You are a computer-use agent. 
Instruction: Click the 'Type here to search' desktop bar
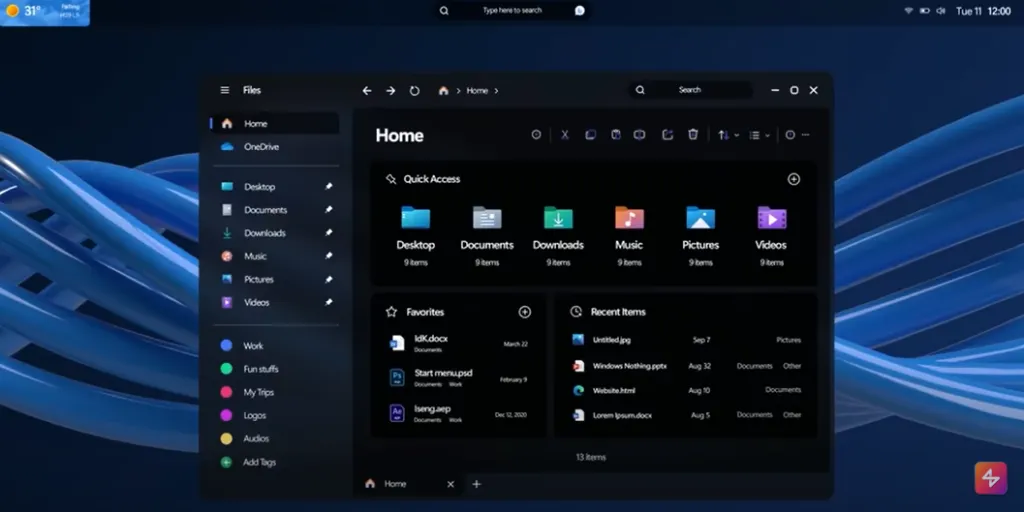click(x=512, y=10)
